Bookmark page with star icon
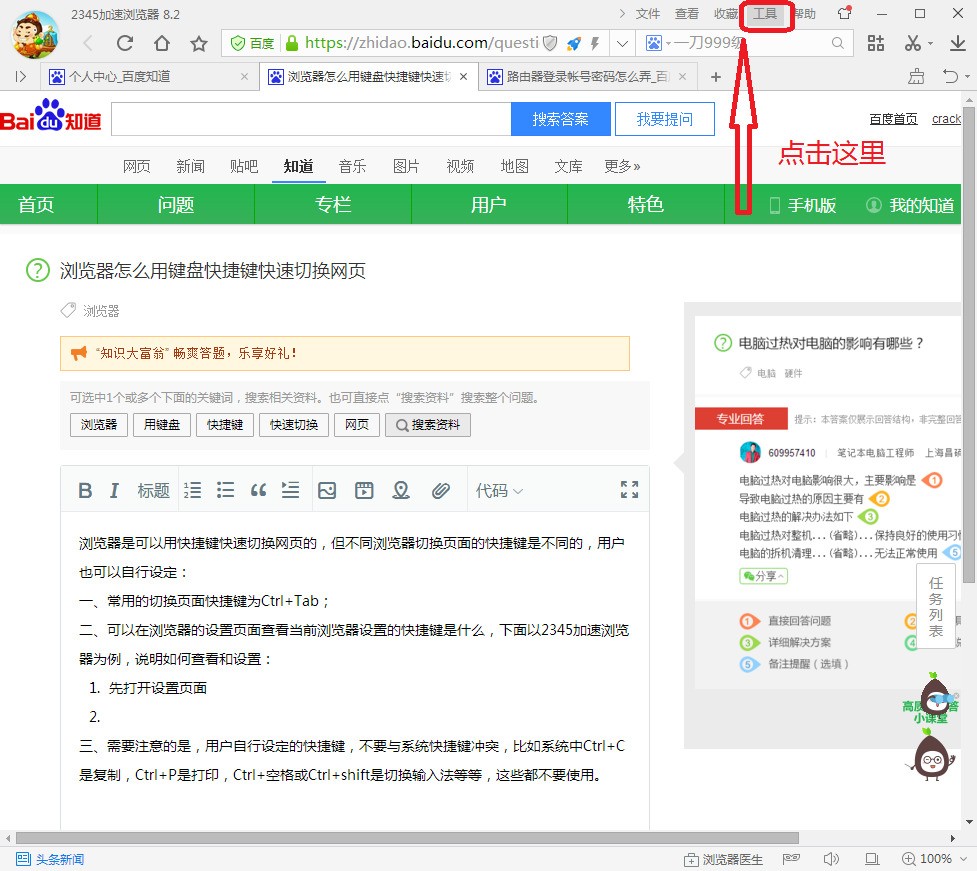The height and width of the screenshot is (871, 977). 199,43
